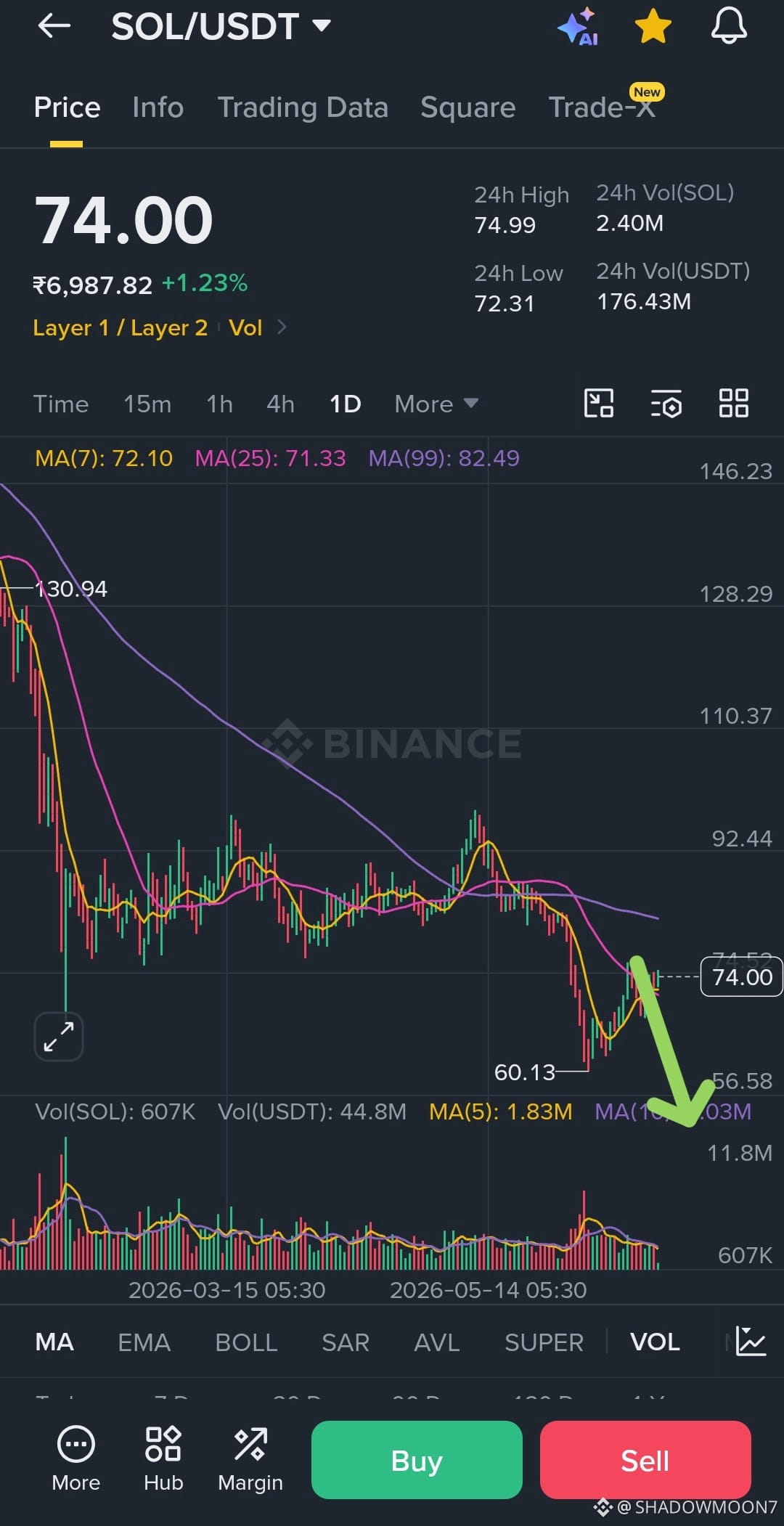Image resolution: width=784 pixels, height=1526 pixels.
Task: Open Layer 1 / Layer 2 category link
Action: pos(120,328)
